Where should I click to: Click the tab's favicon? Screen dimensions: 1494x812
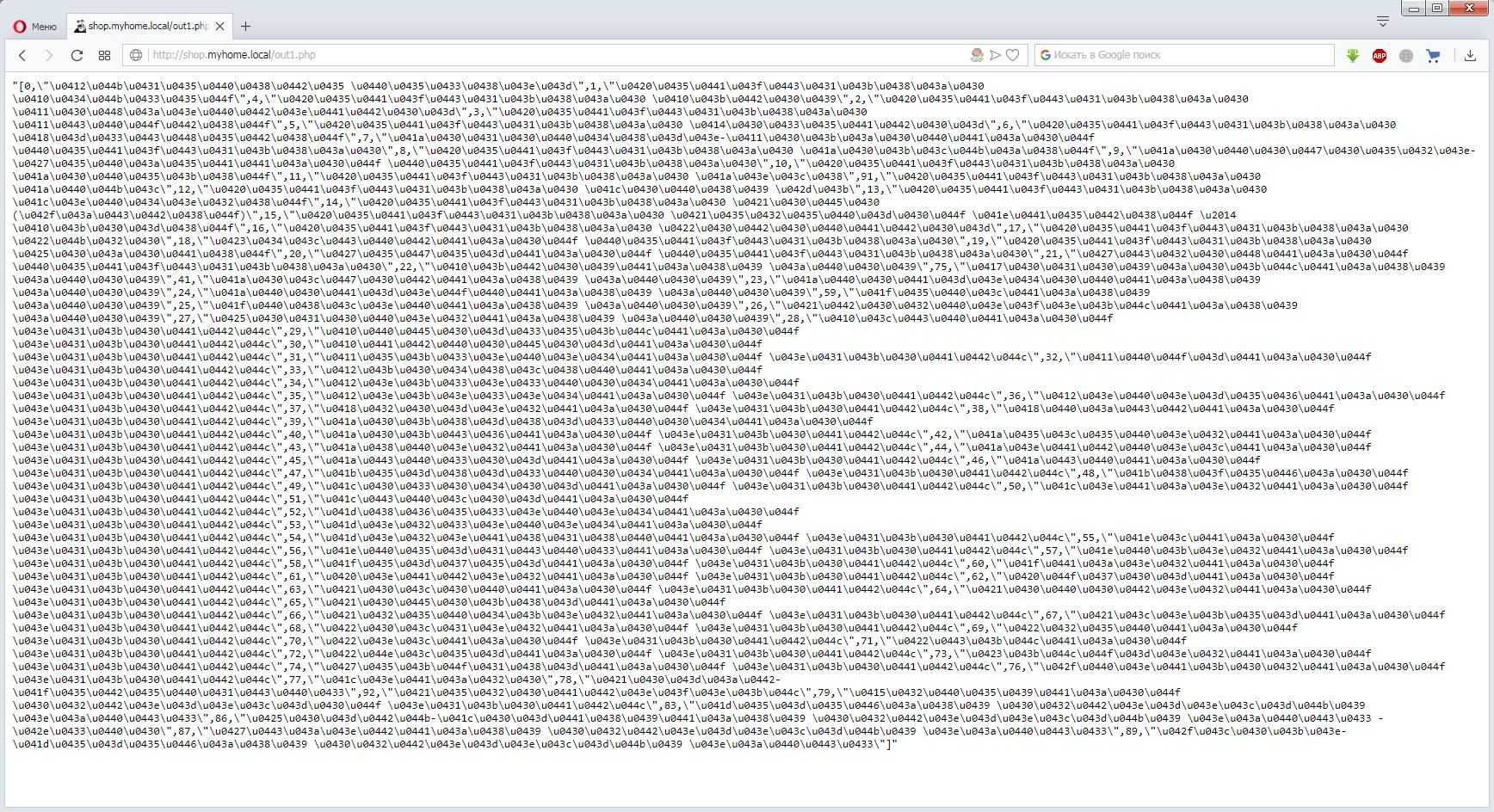(x=79, y=27)
